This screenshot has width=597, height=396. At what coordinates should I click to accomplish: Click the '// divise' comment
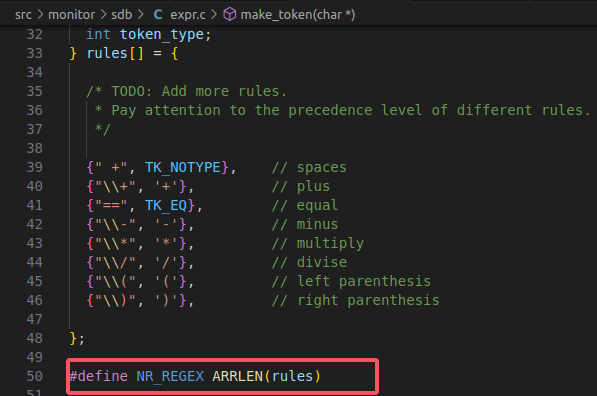(x=309, y=262)
